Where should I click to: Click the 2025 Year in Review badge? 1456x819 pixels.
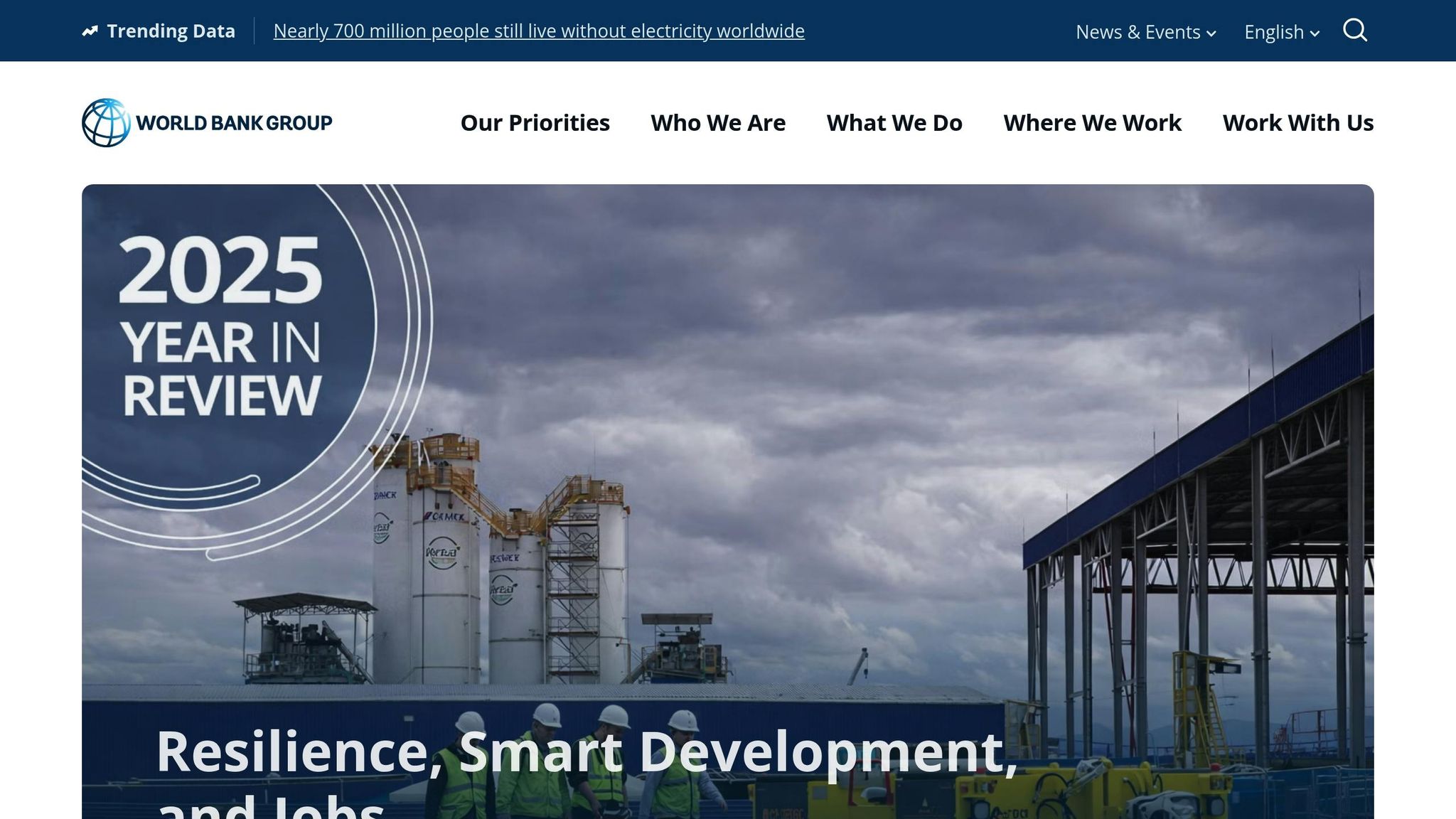[x=220, y=327]
